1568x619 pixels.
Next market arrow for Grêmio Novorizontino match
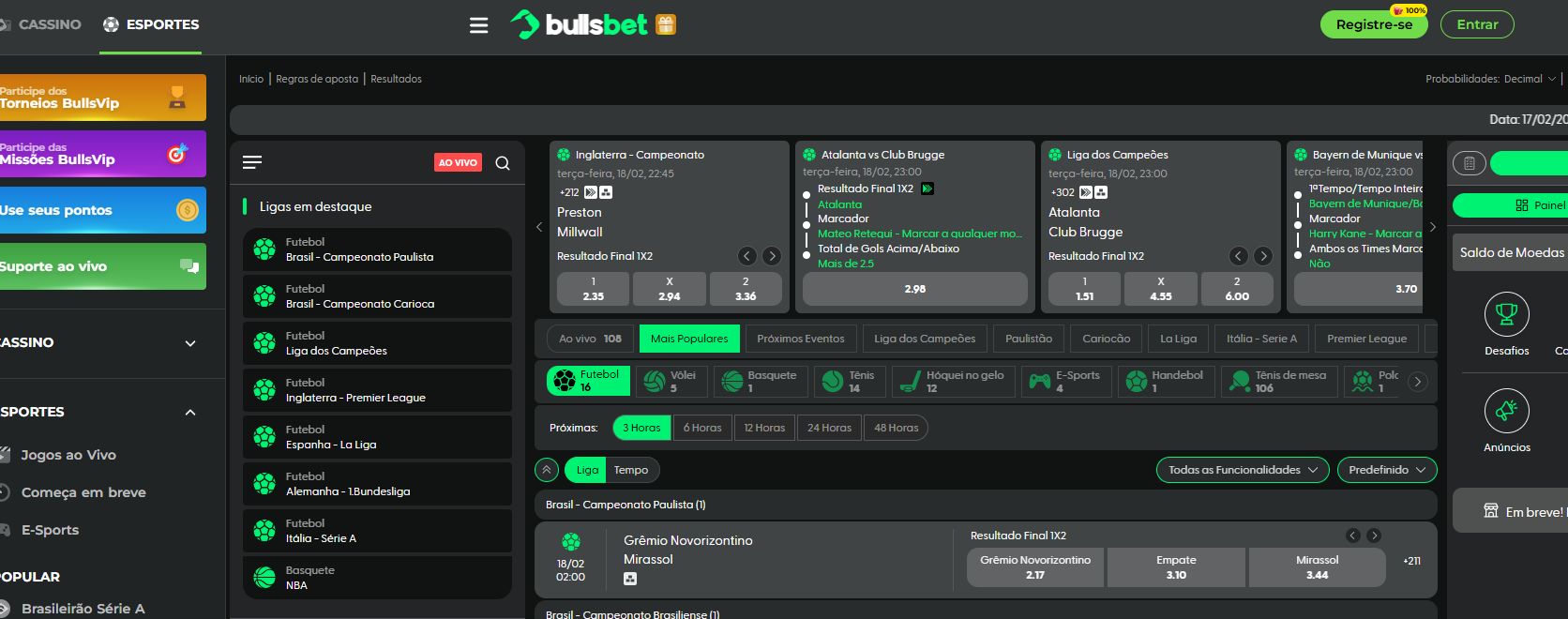click(1374, 536)
